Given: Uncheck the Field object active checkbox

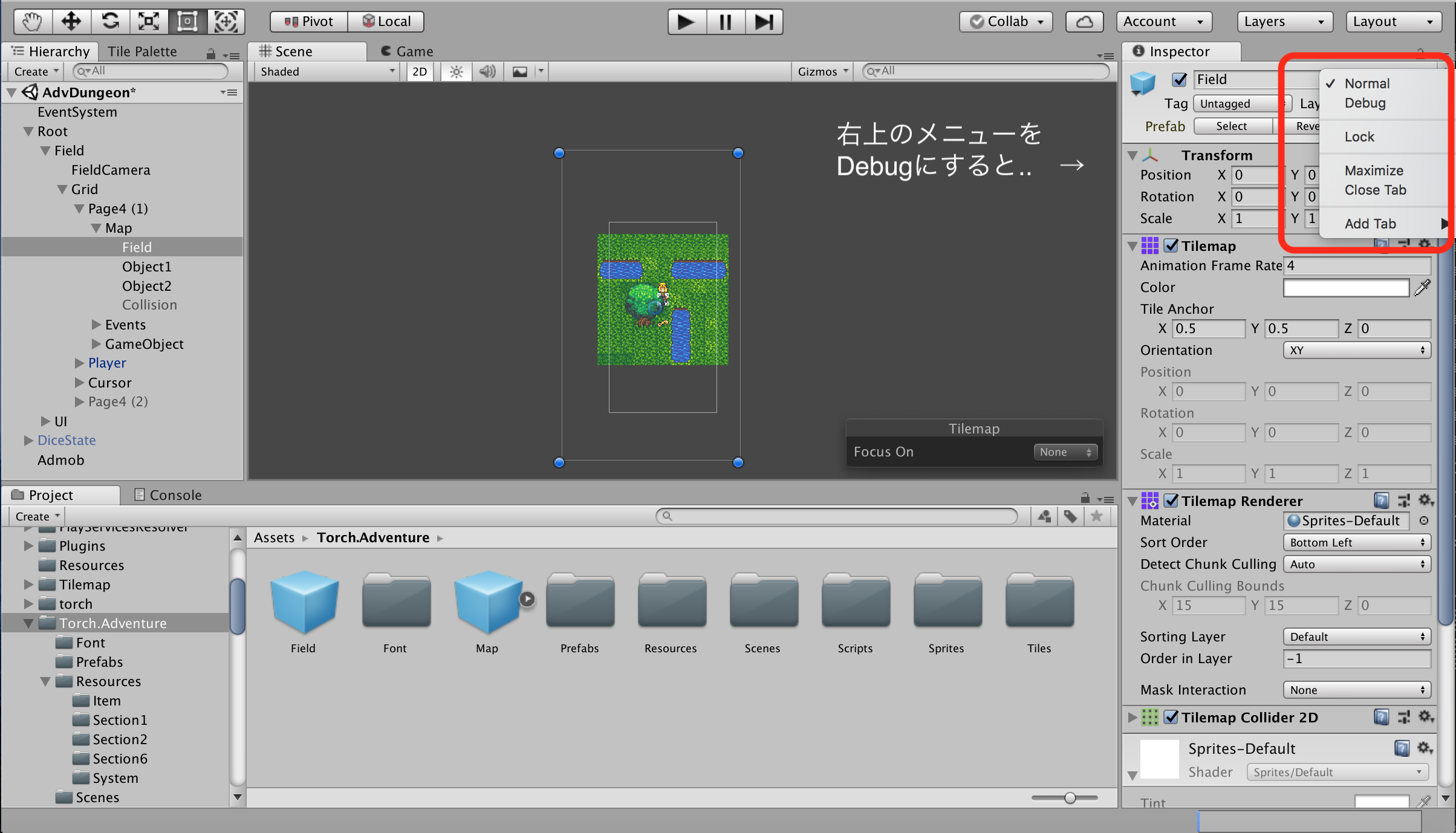Looking at the screenshot, I should click(1179, 79).
